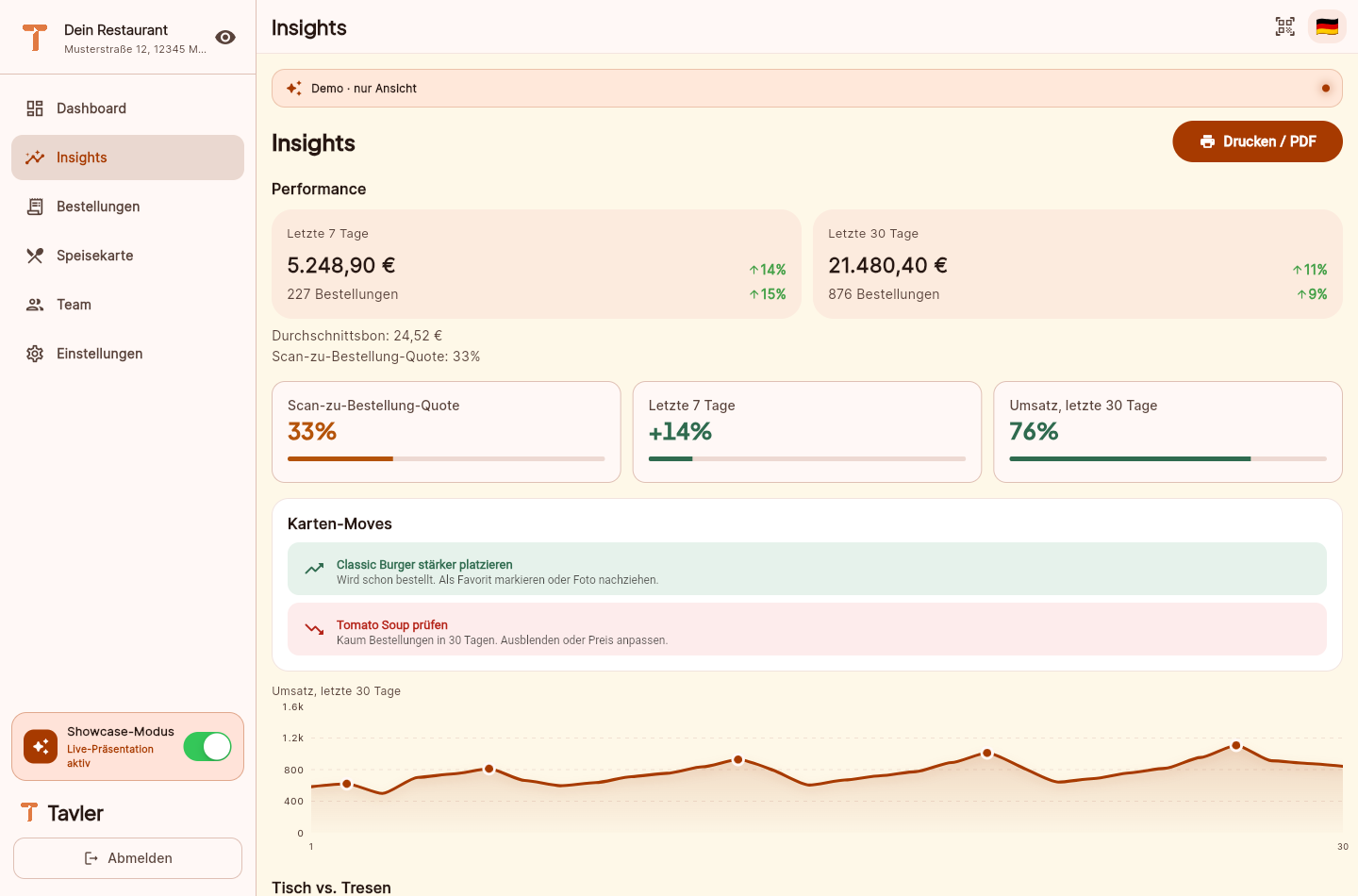Click the Tomato Soup prüfen suggestion
Image resolution: width=1358 pixels, height=896 pixels.
click(807, 629)
